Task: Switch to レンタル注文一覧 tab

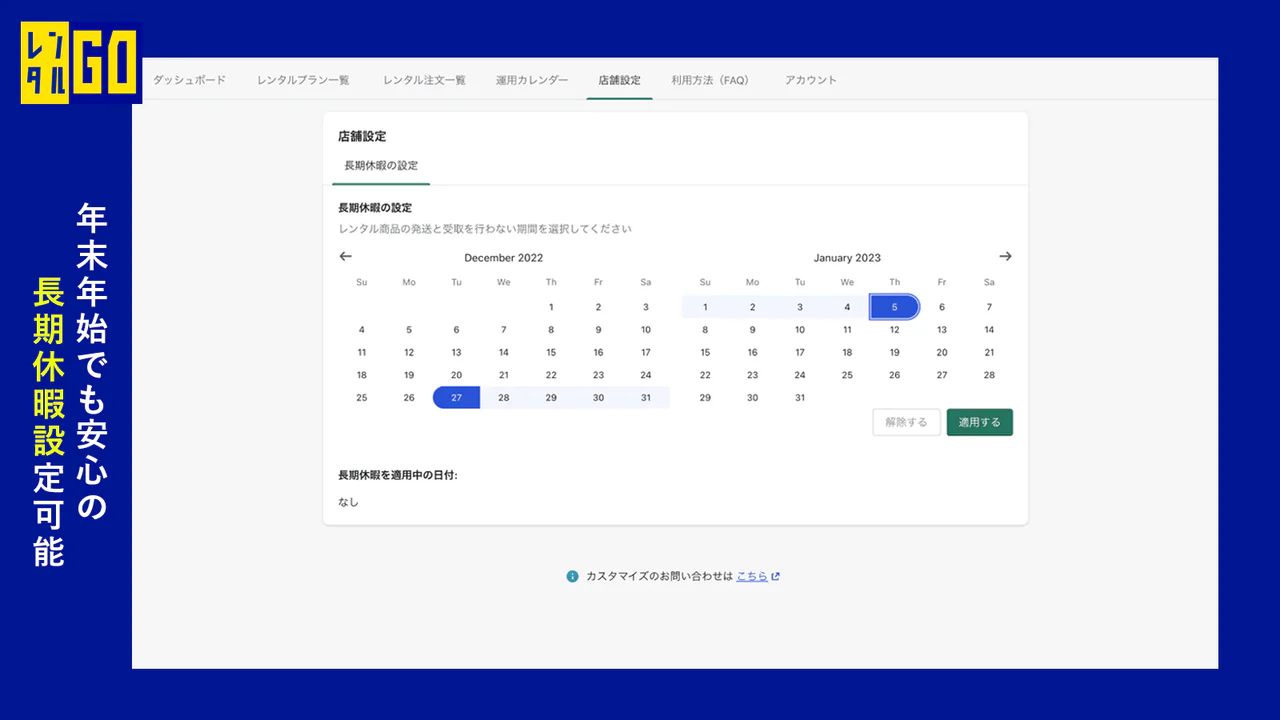Action: [x=424, y=80]
